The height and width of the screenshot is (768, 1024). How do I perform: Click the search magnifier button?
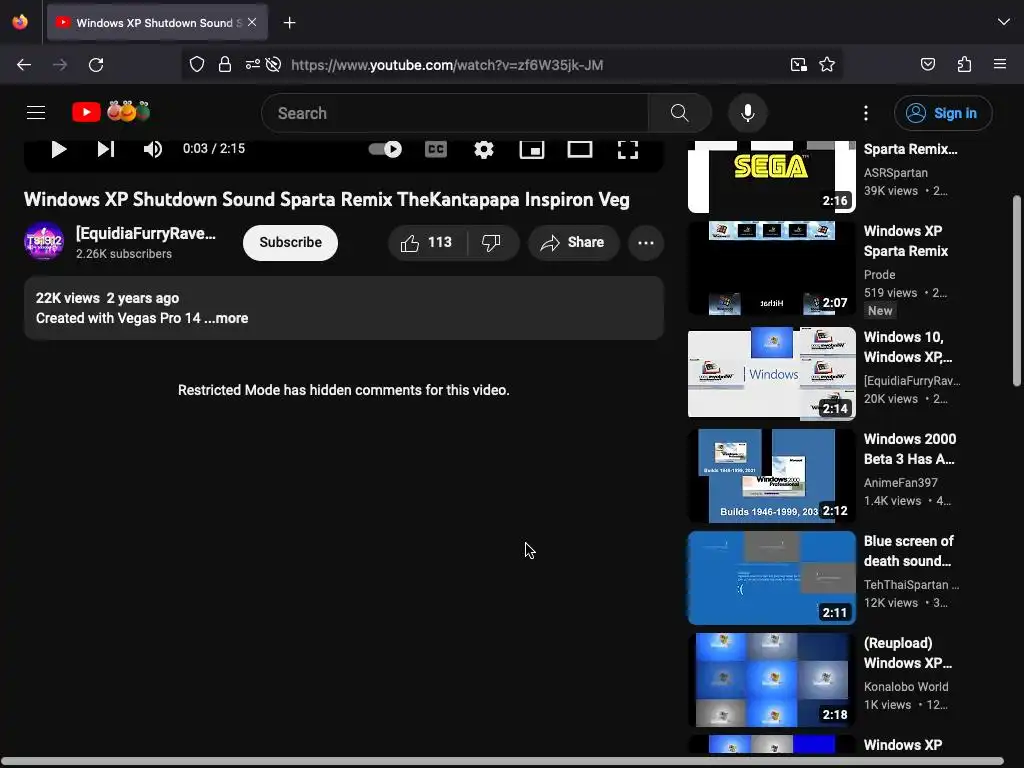(x=679, y=113)
